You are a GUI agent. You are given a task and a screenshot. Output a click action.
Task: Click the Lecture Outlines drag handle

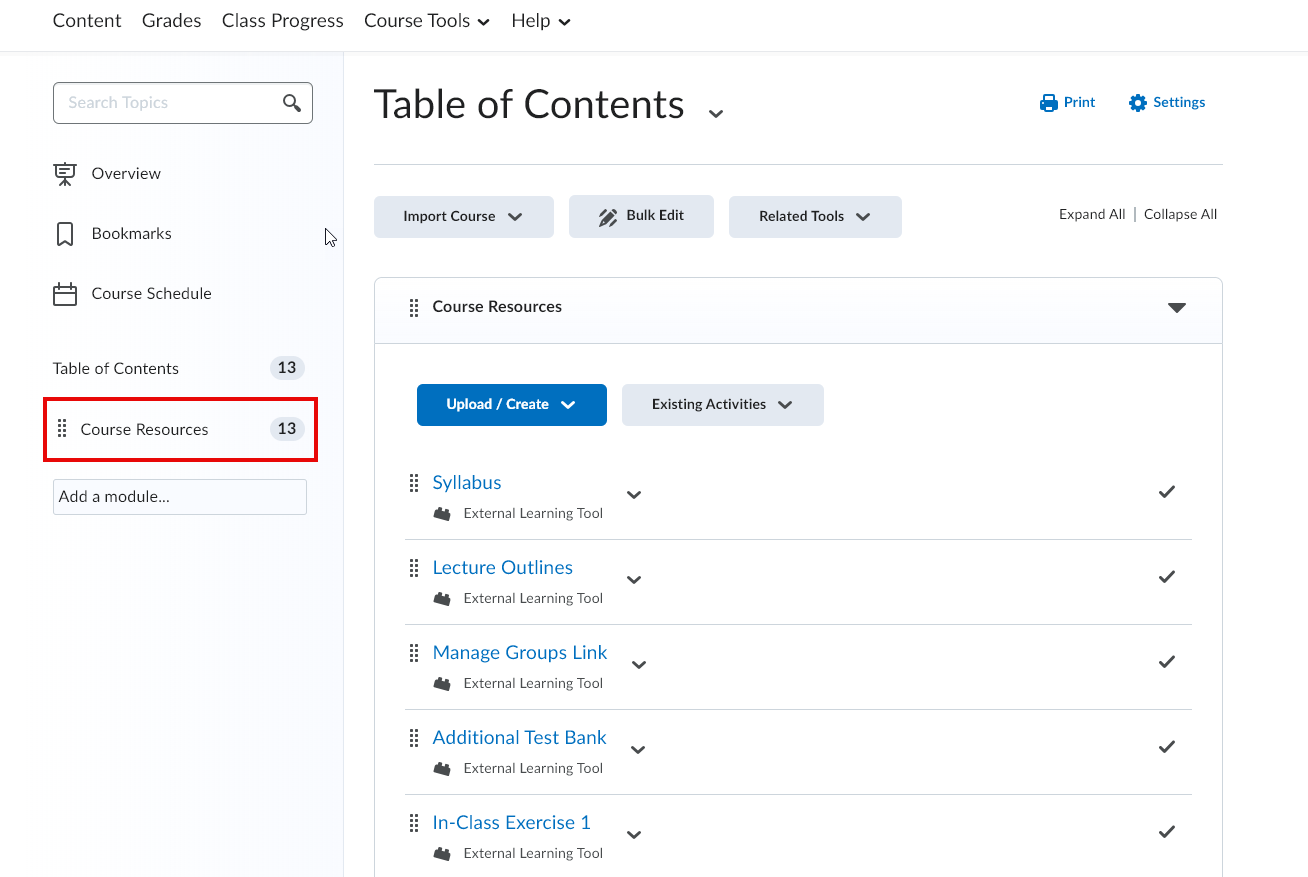(x=414, y=568)
